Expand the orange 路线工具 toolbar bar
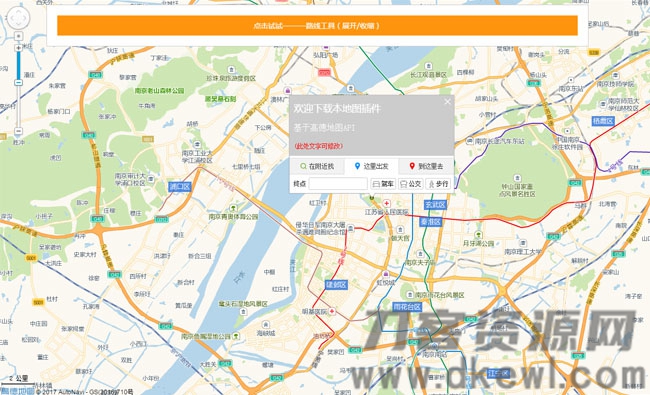Image resolution: width=650 pixels, height=395 pixels. click(317, 26)
